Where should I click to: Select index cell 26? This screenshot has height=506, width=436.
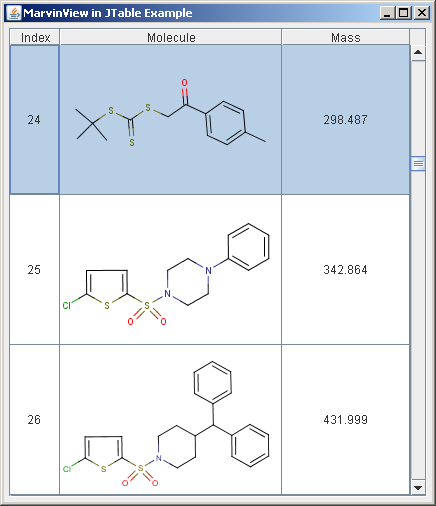coord(35,420)
